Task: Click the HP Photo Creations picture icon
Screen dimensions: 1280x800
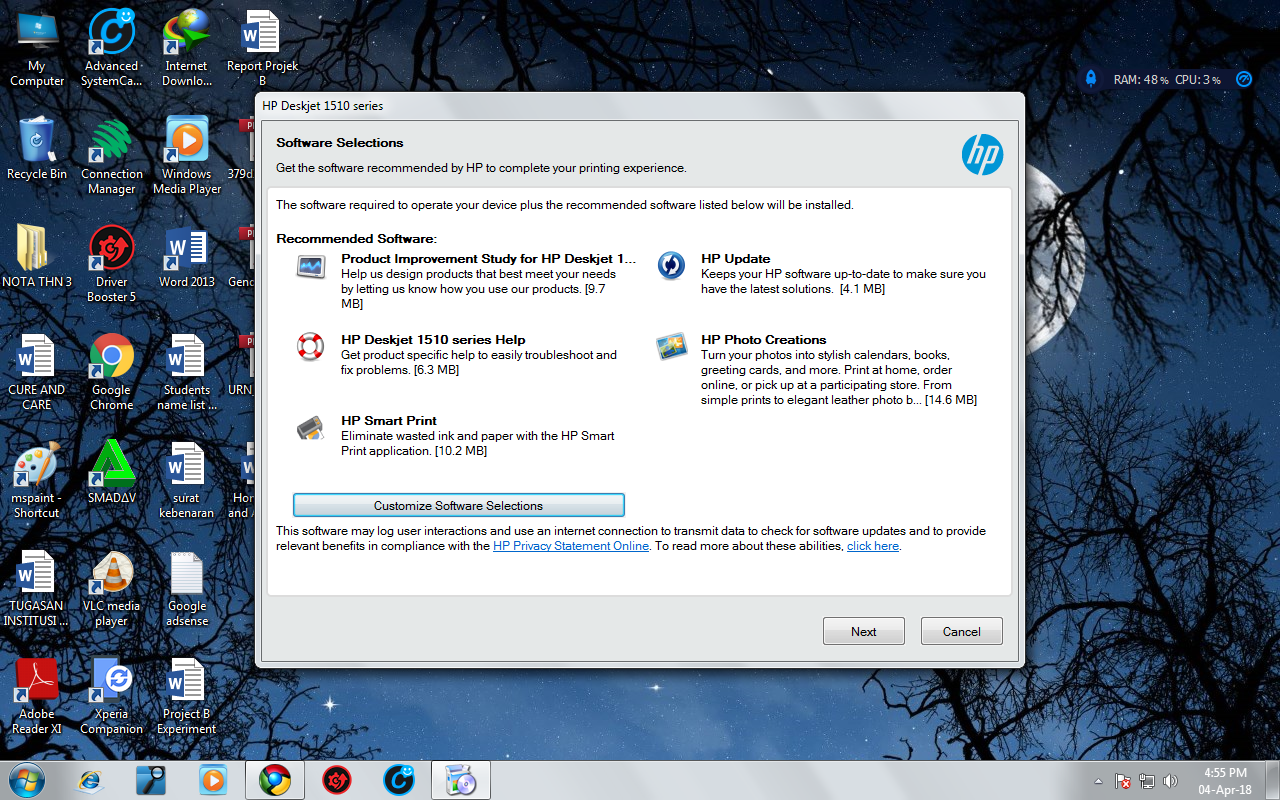Action: [671, 347]
